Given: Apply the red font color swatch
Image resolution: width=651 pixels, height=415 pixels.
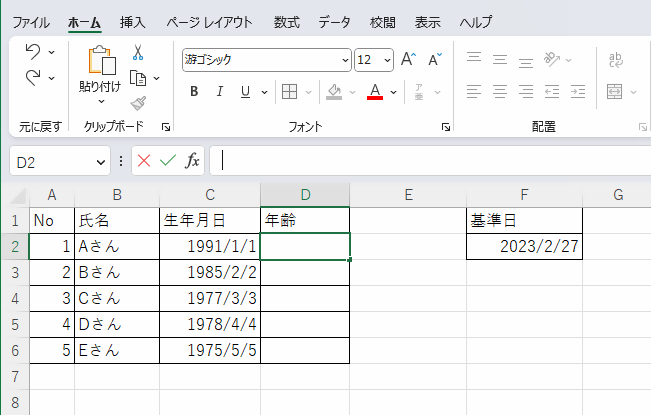Looking at the screenshot, I should (375, 92).
